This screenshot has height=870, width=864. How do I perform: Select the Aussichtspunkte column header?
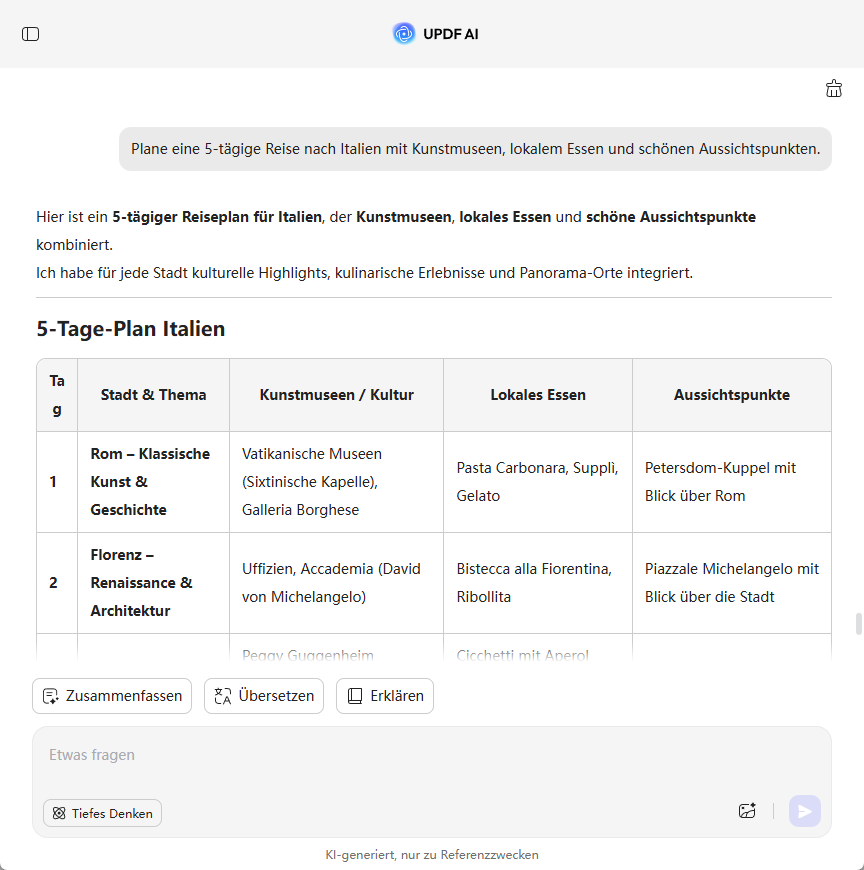[731, 395]
